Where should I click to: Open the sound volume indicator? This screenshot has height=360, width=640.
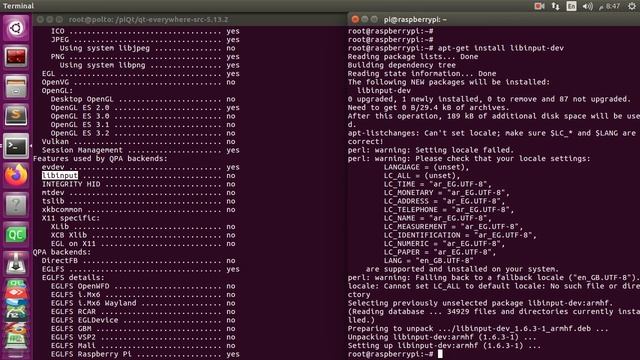587,6
